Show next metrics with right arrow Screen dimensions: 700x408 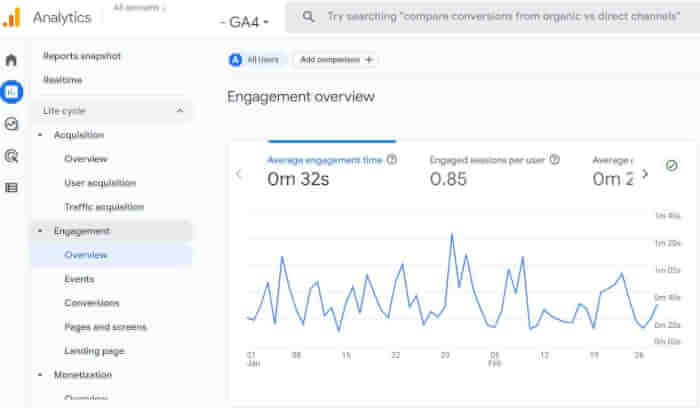coord(645,173)
